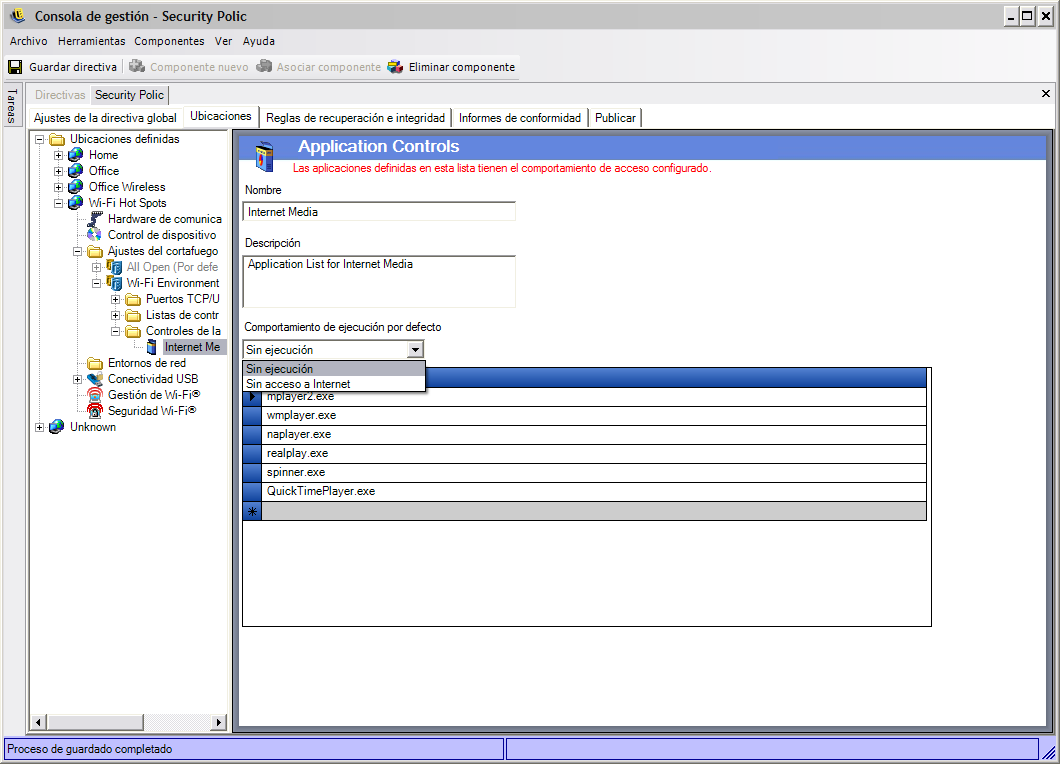Expand the Unknown location node
The height and width of the screenshot is (764, 1060).
click(x=40, y=427)
